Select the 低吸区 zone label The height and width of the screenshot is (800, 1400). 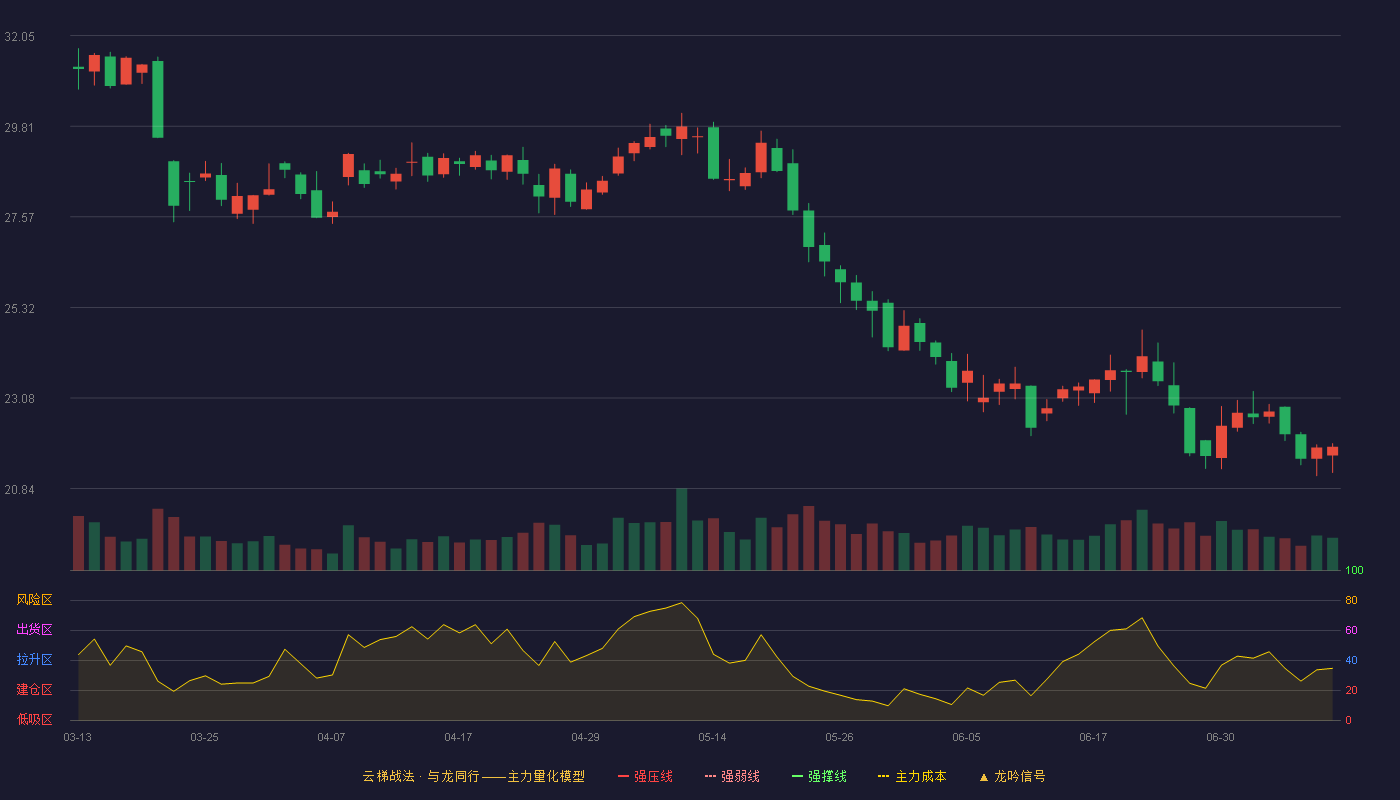pos(35,719)
